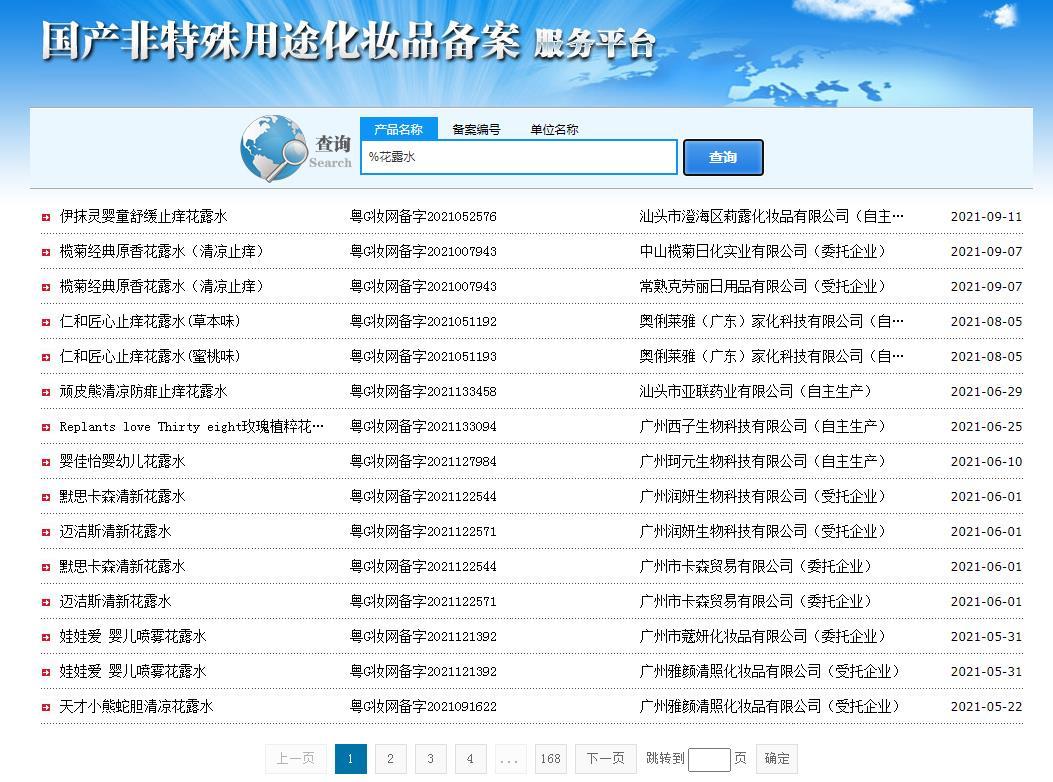Click filing number 粤G妆网备字2021091622
Image resolution: width=1053 pixels, height=782 pixels.
click(423, 706)
